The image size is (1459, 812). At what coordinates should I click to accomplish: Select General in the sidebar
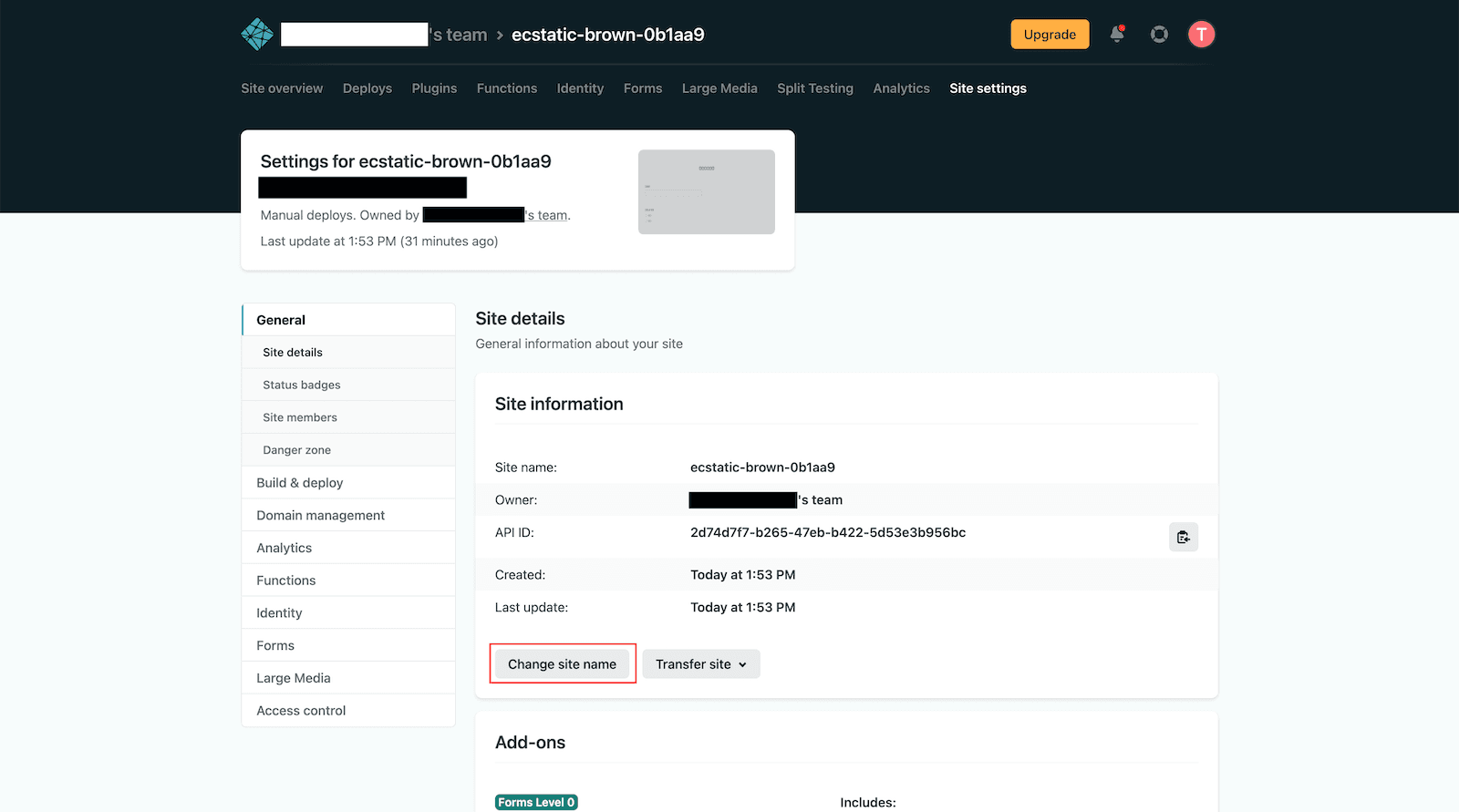(348, 320)
